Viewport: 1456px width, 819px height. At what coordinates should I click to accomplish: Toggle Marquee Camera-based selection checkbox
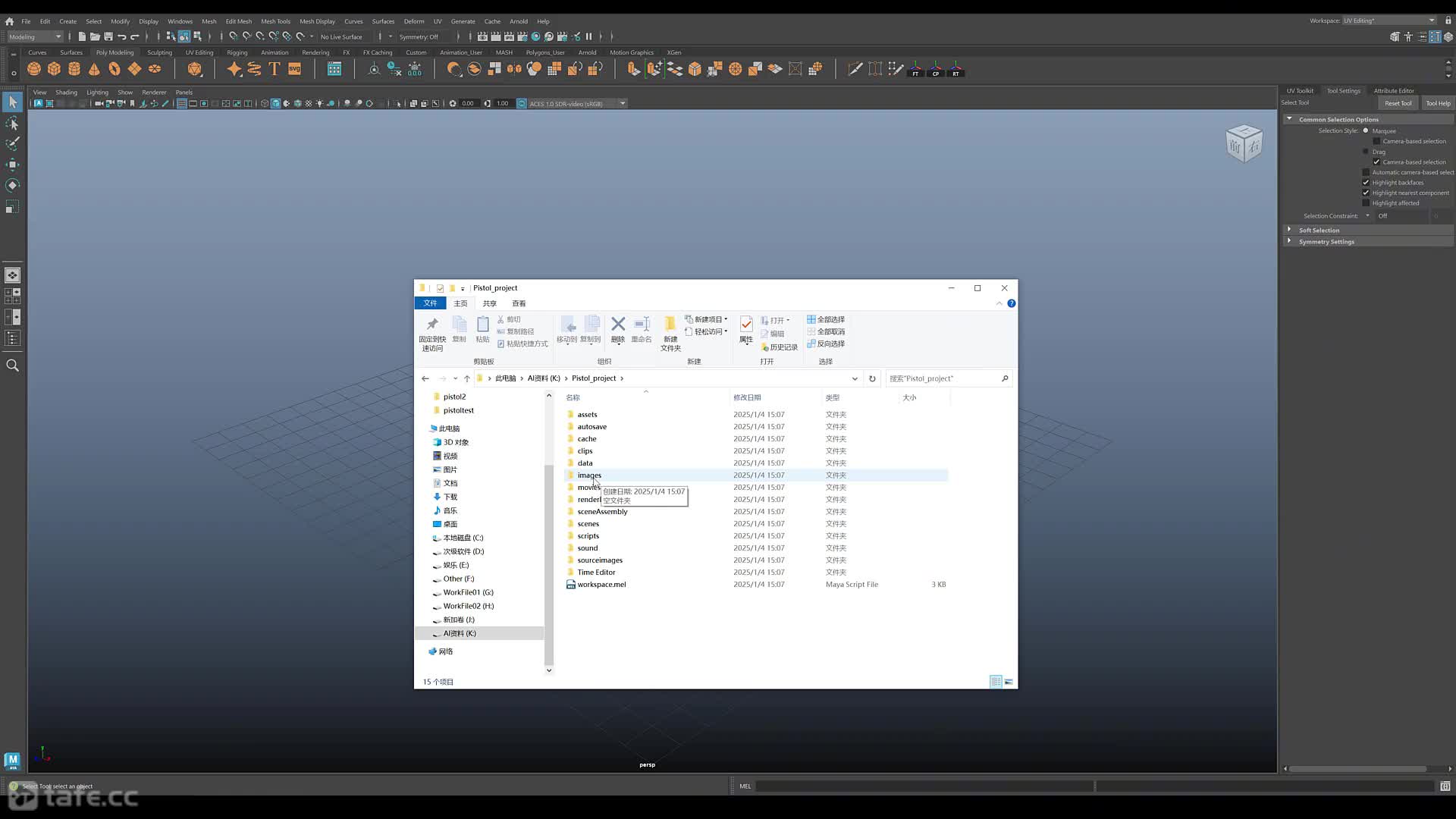point(1376,141)
